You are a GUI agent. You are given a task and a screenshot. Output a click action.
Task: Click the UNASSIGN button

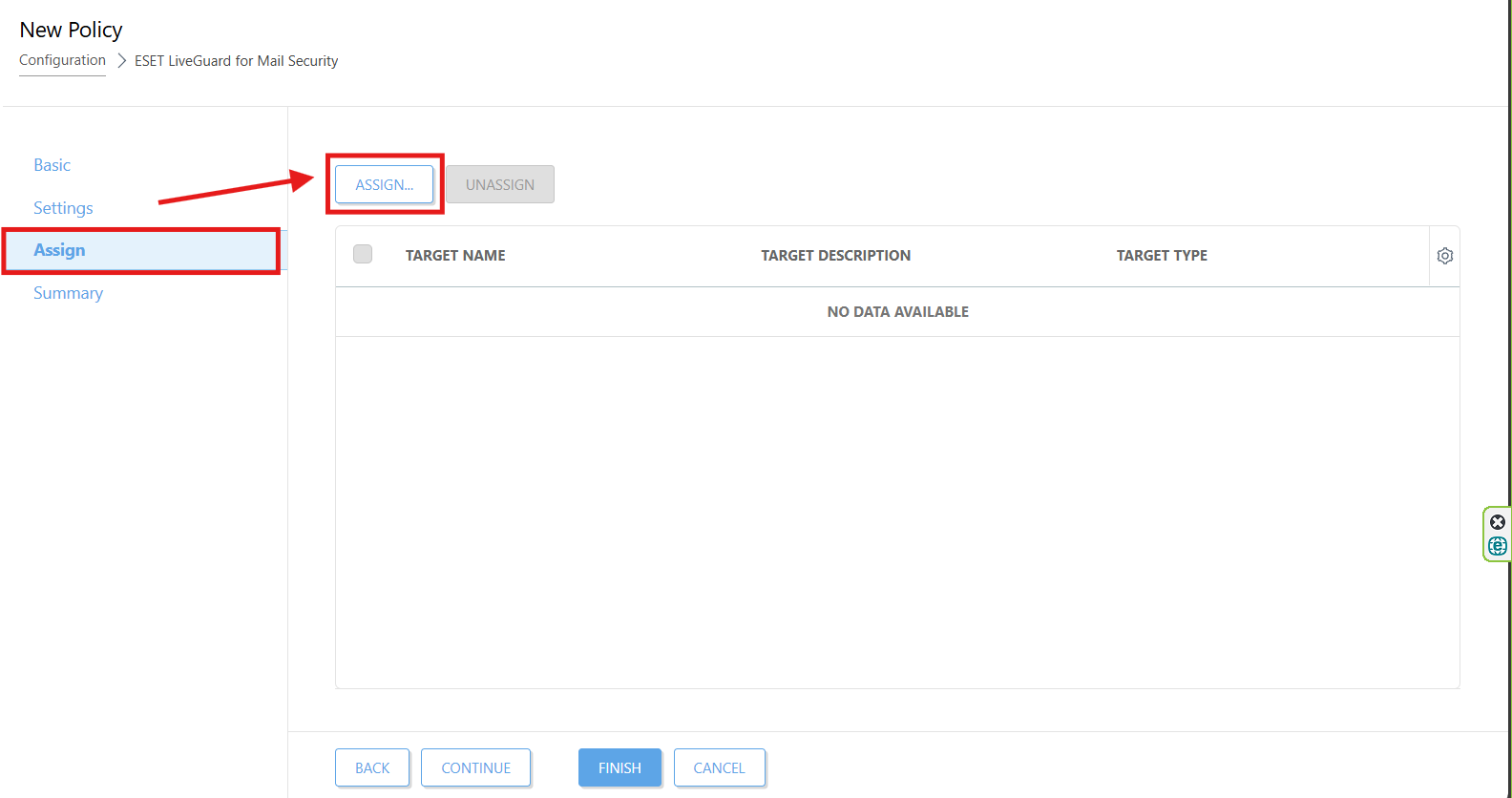tap(499, 184)
